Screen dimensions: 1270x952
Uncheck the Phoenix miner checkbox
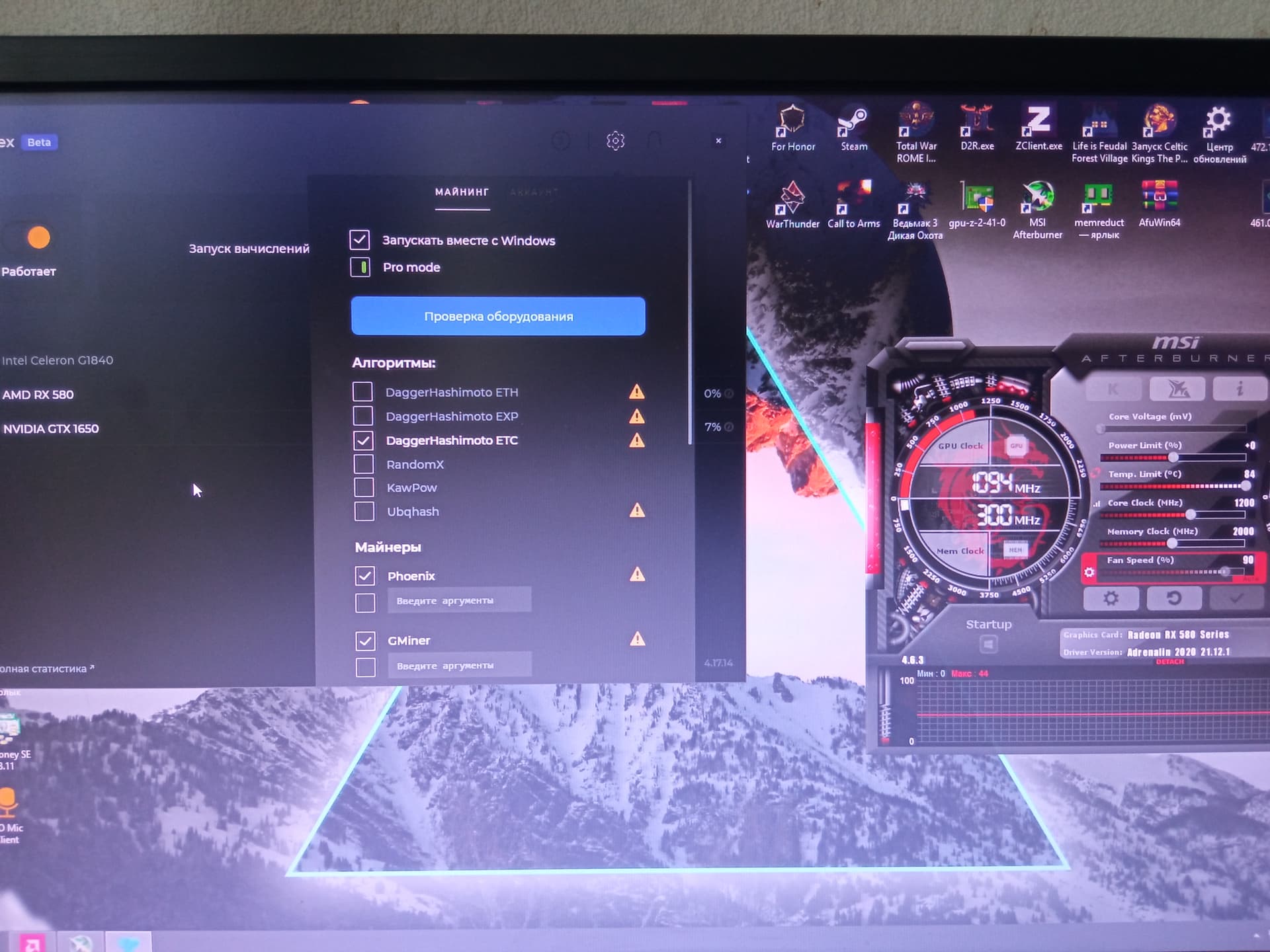[x=364, y=576]
